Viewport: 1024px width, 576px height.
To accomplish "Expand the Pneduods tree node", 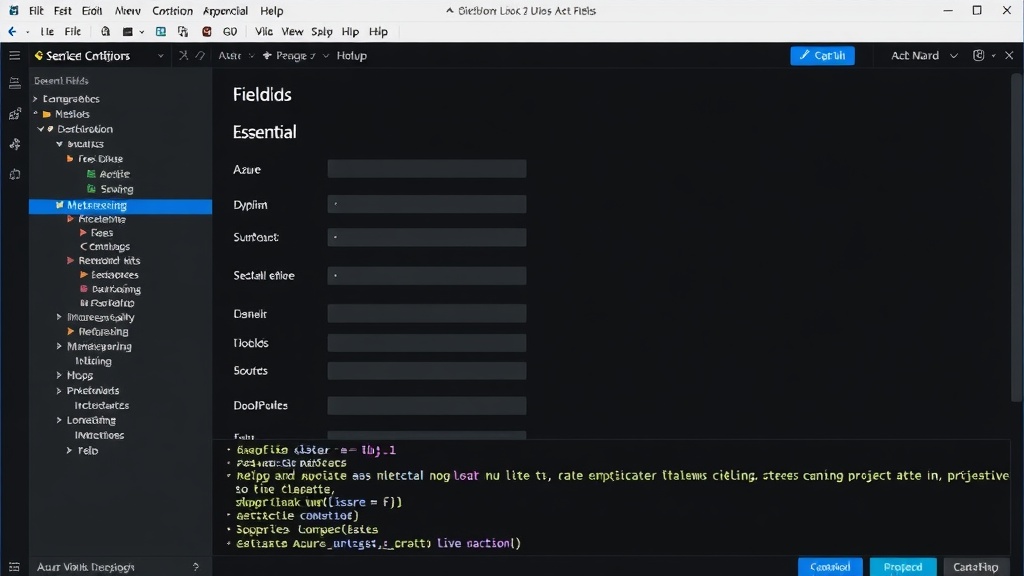I will coord(59,391).
